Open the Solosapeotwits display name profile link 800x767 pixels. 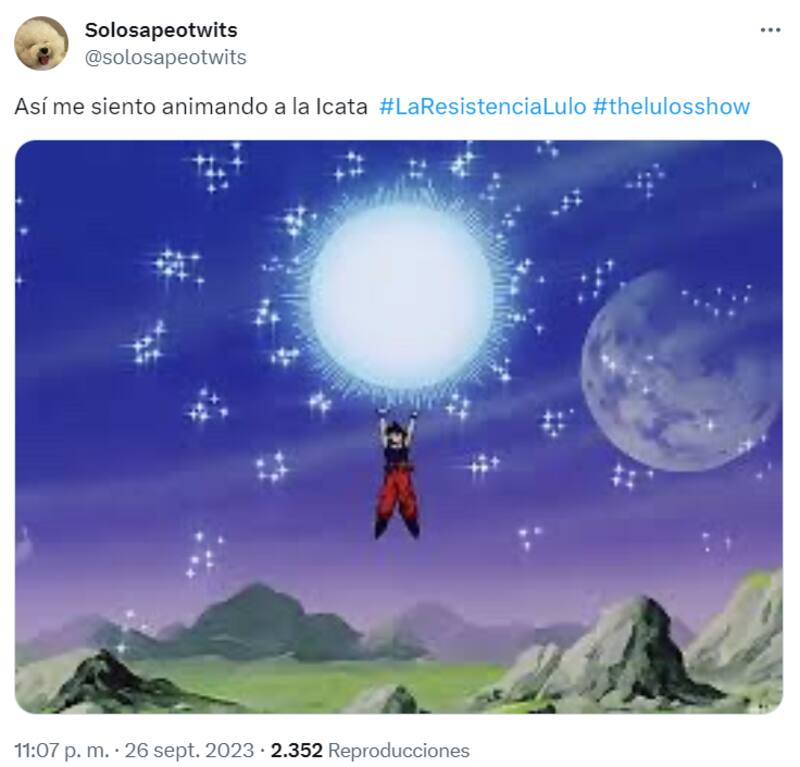[161, 30]
